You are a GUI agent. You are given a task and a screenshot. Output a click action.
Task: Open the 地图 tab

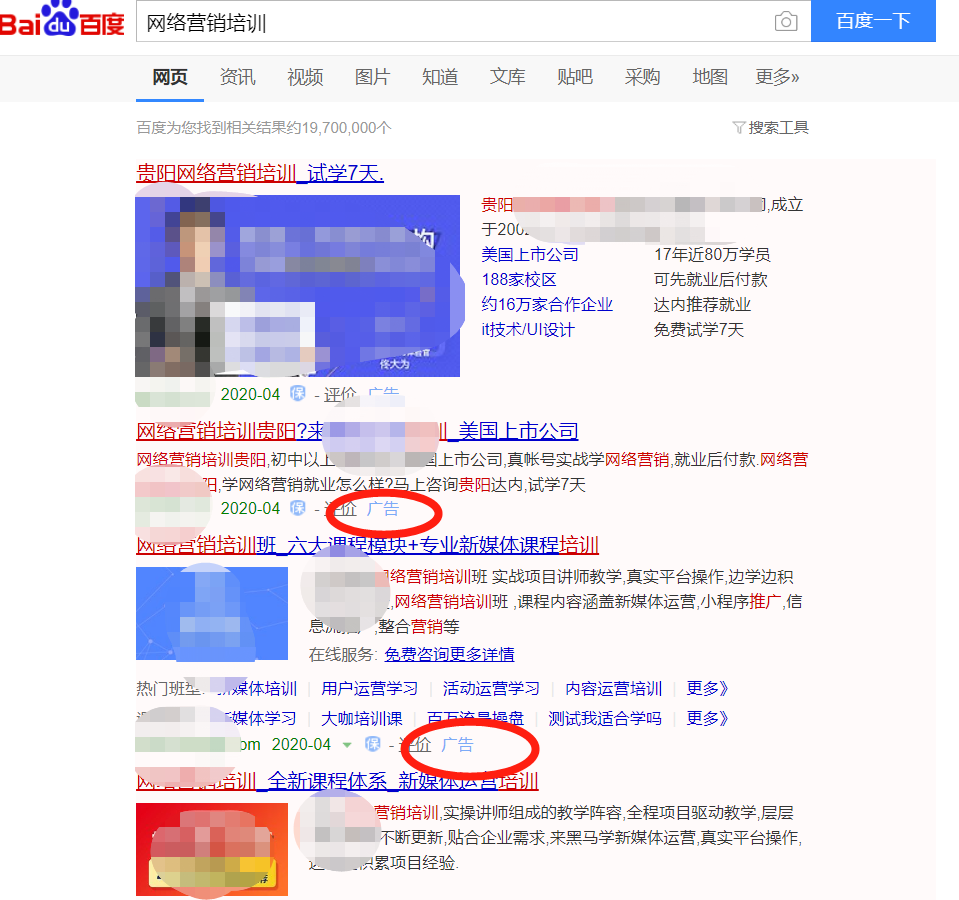click(709, 77)
